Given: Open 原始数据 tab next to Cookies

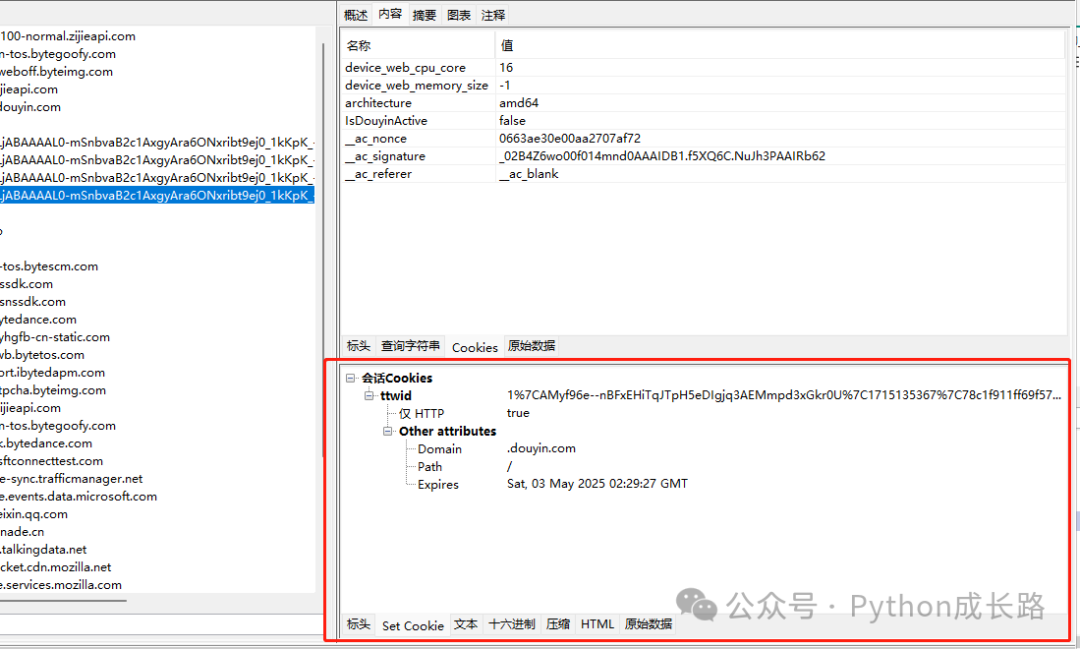Looking at the screenshot, I should pos(532,346).
